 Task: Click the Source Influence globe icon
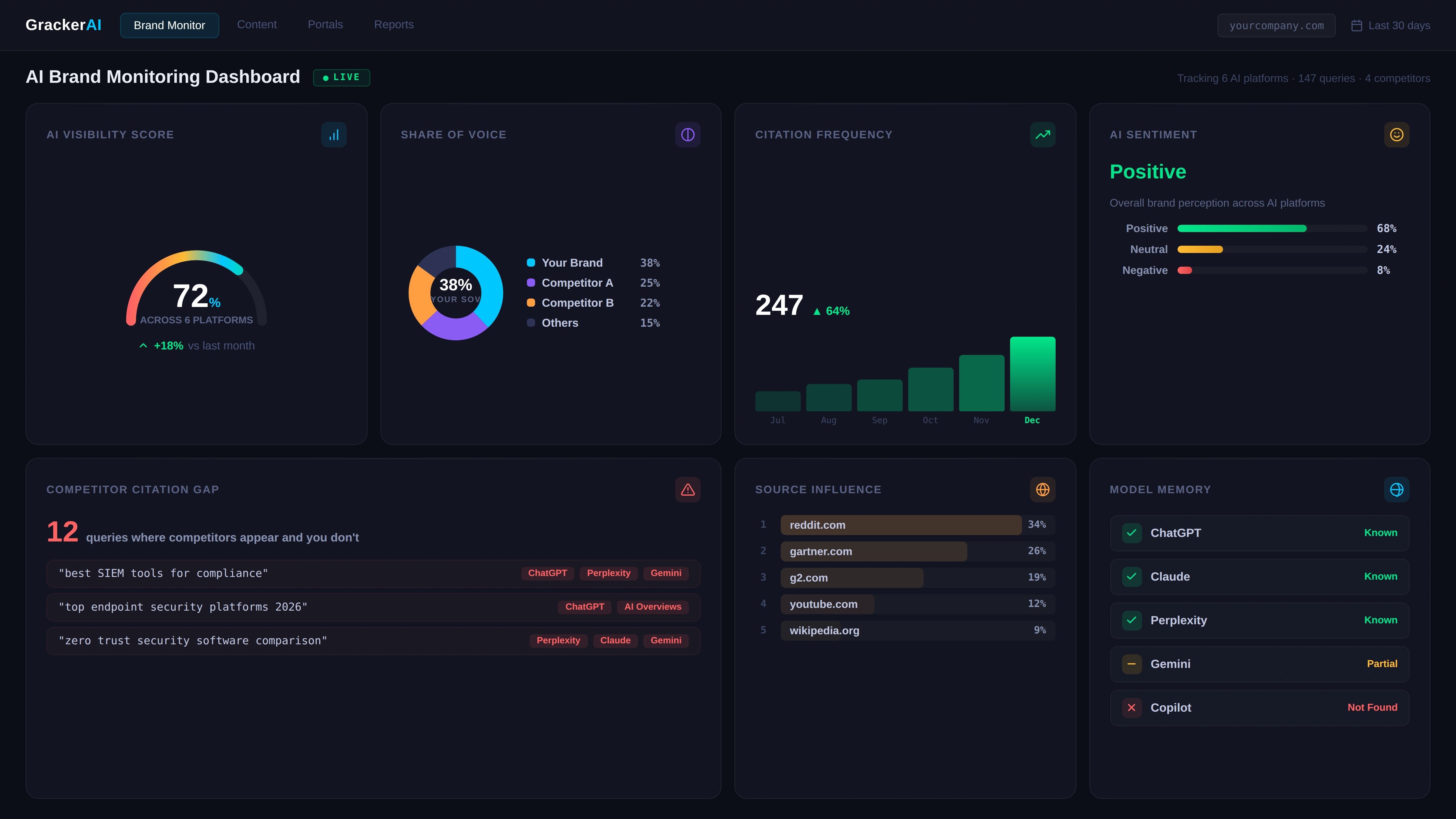pos(1042,490)
